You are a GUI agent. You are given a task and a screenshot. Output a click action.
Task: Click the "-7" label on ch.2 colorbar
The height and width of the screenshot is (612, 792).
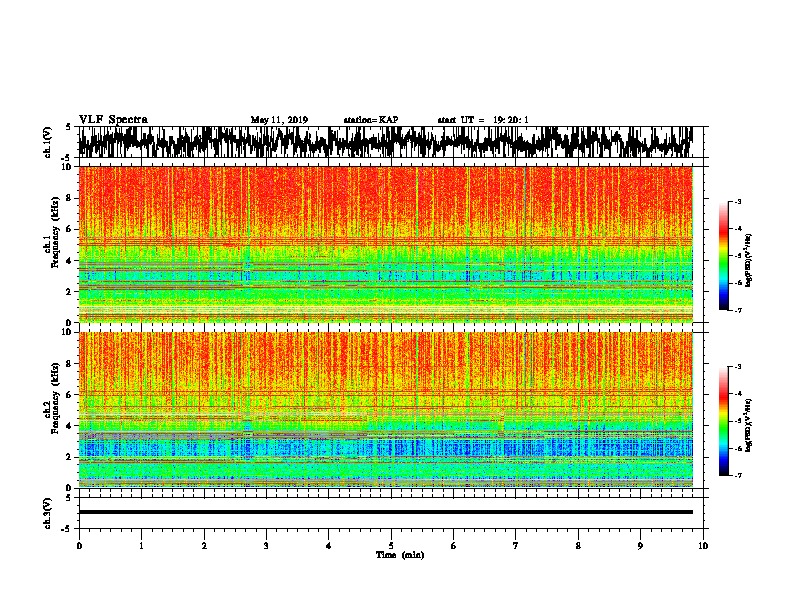pyautogui.click(x=737, y=475)
